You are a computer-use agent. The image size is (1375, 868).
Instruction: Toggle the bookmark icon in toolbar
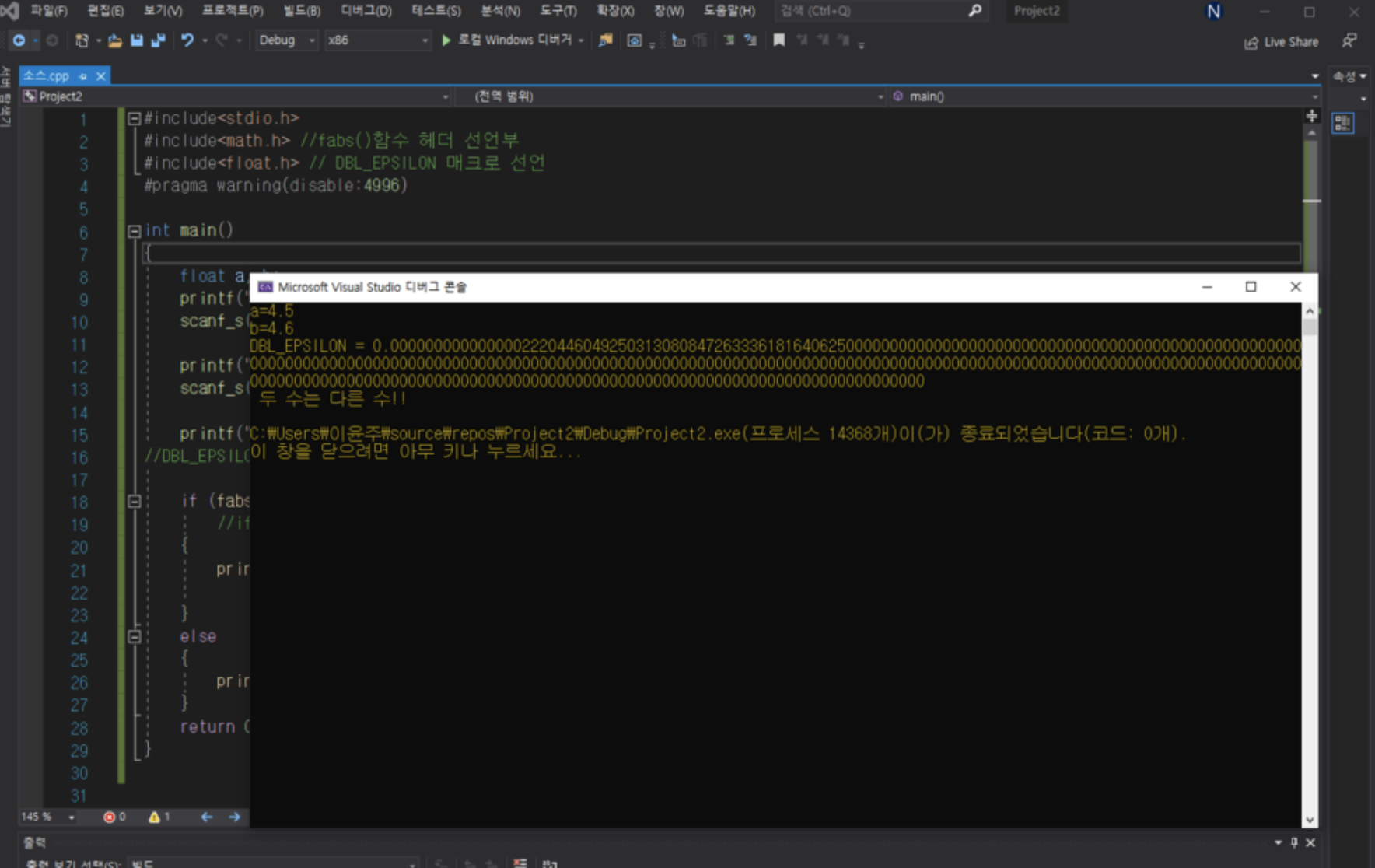pos(778,40)
